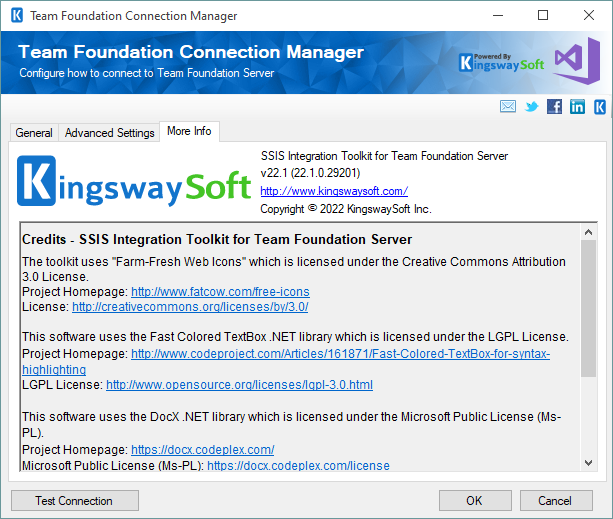Image resolution: width=613 pixels, height=519 pixels.
Task: Click the Visual Studio logo in banner
Action: click(577, 61)
